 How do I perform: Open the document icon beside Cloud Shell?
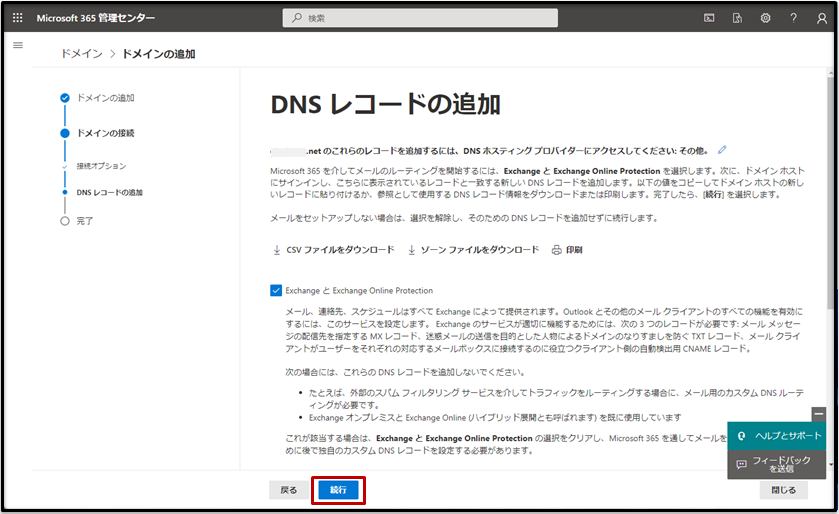[737, 18]
